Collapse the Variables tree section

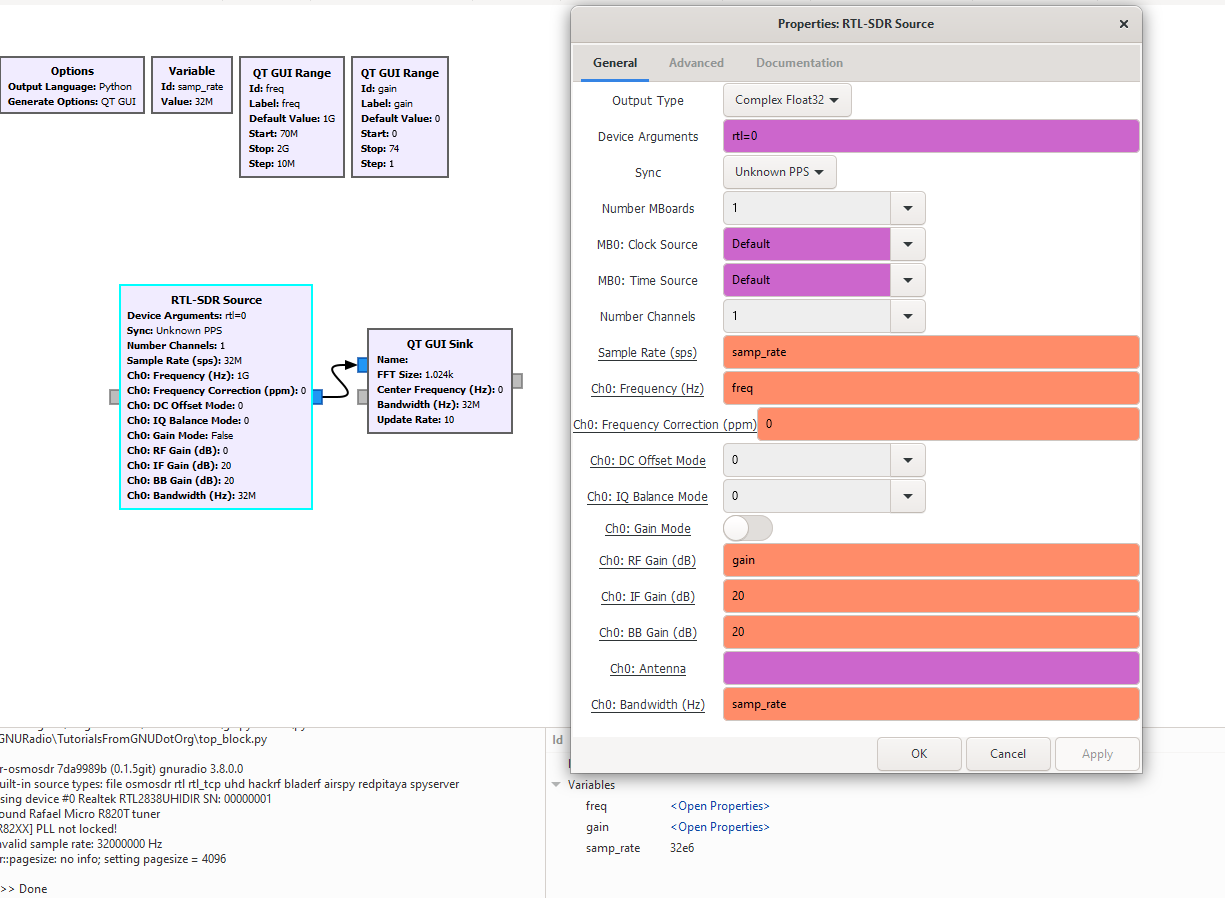pos(557,785)
